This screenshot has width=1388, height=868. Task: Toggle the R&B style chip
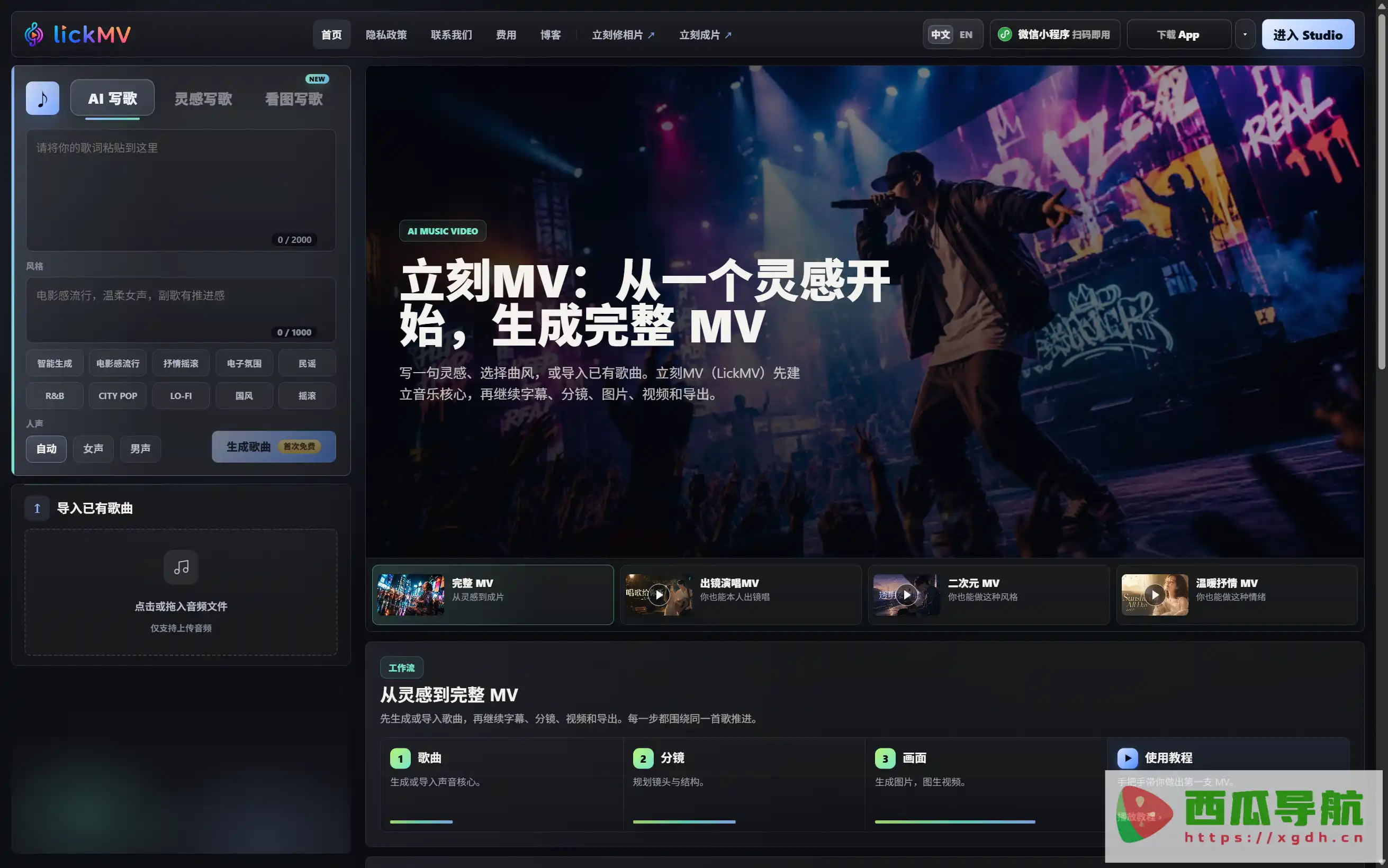tap(55, 395)
